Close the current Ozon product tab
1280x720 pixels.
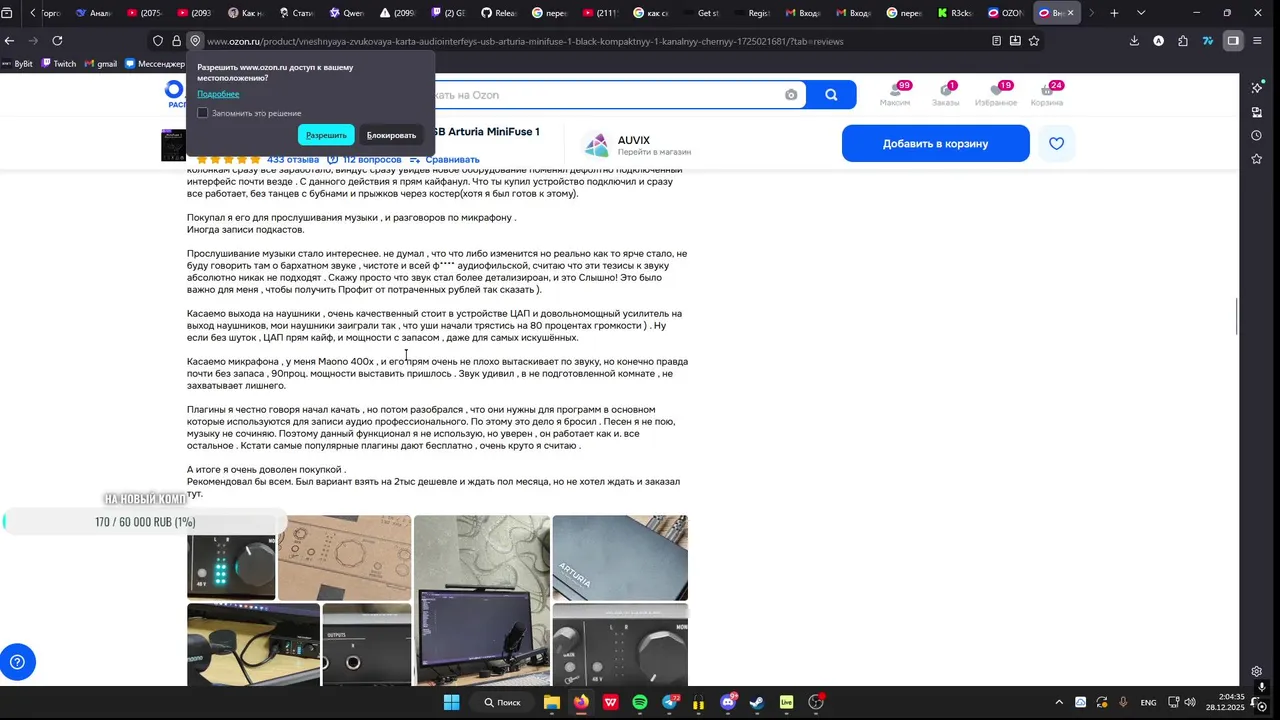(1071, 13)
